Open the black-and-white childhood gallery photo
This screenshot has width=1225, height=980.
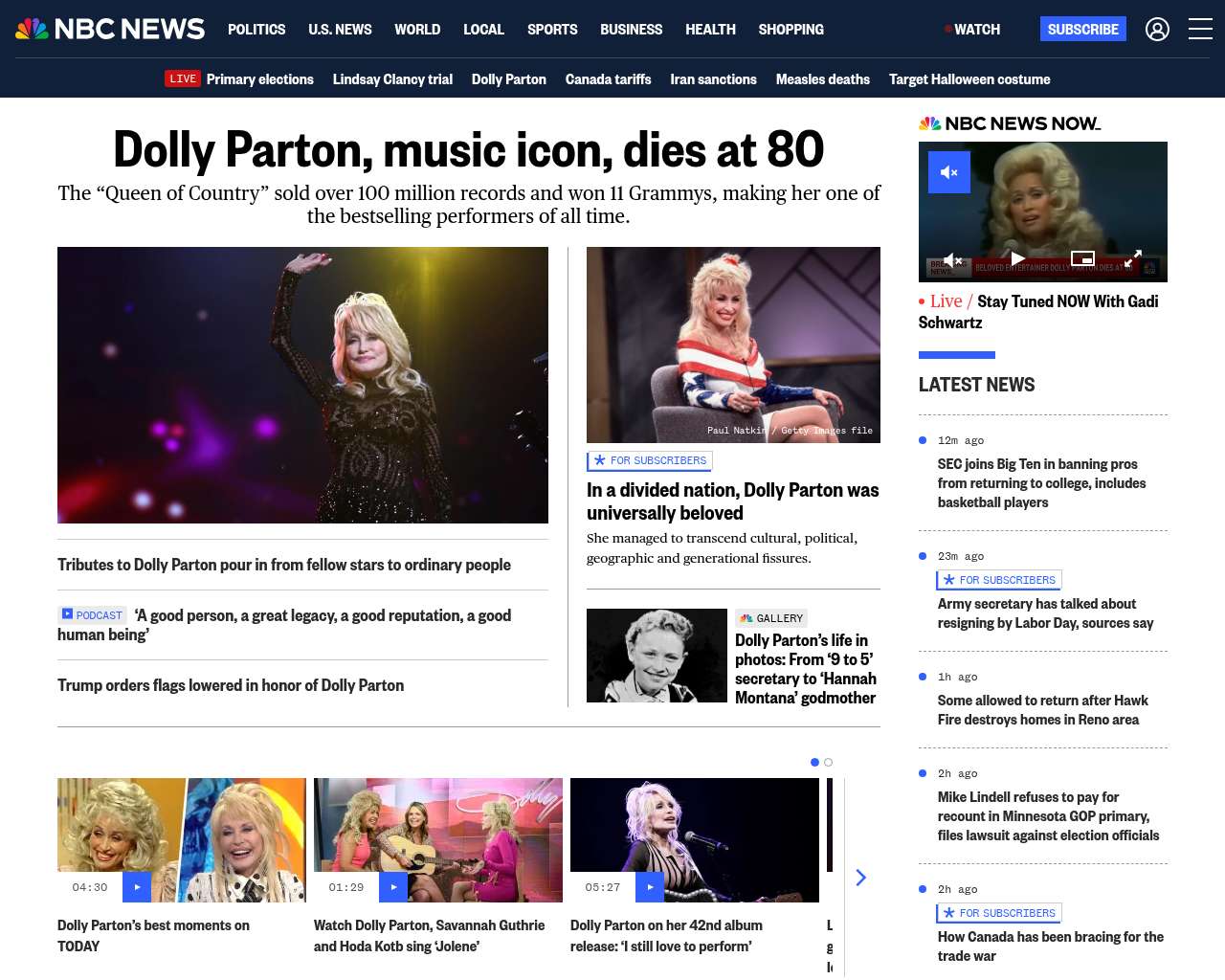pos(657,656)
